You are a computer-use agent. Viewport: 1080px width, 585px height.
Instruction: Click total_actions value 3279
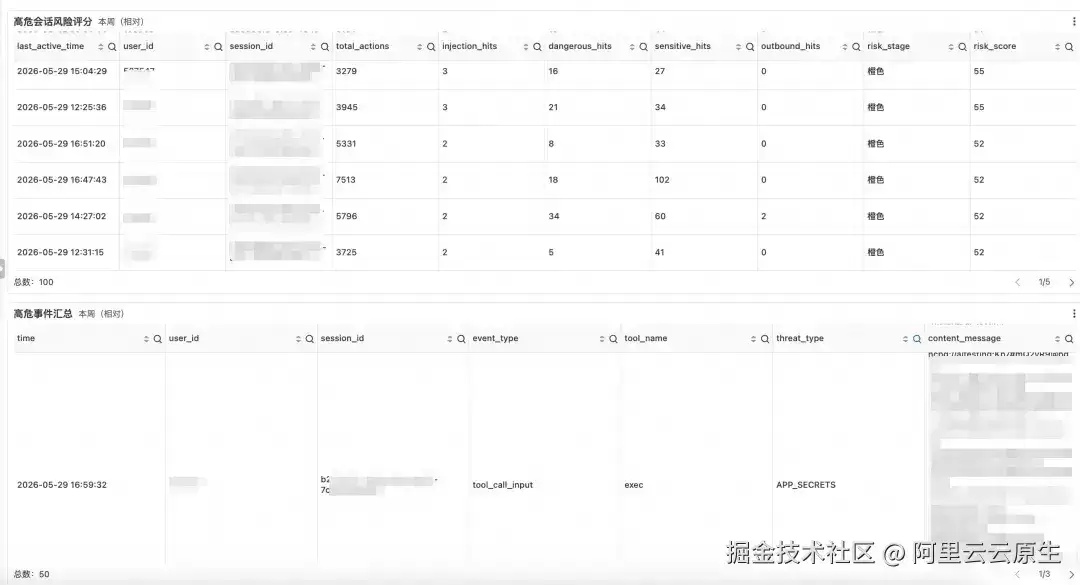(346, 71)
